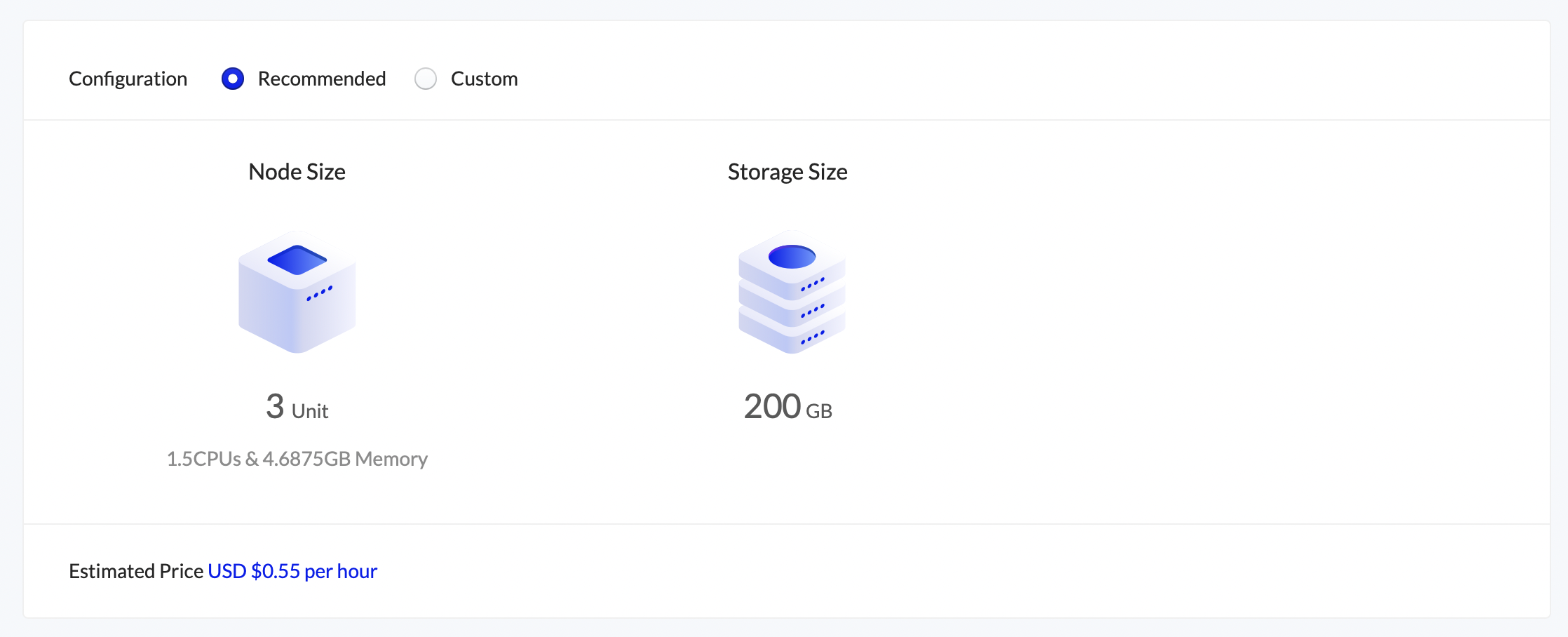Click the 200 GB storage value
Viewport: 1568px width, 637px height.
coord(788,408)
